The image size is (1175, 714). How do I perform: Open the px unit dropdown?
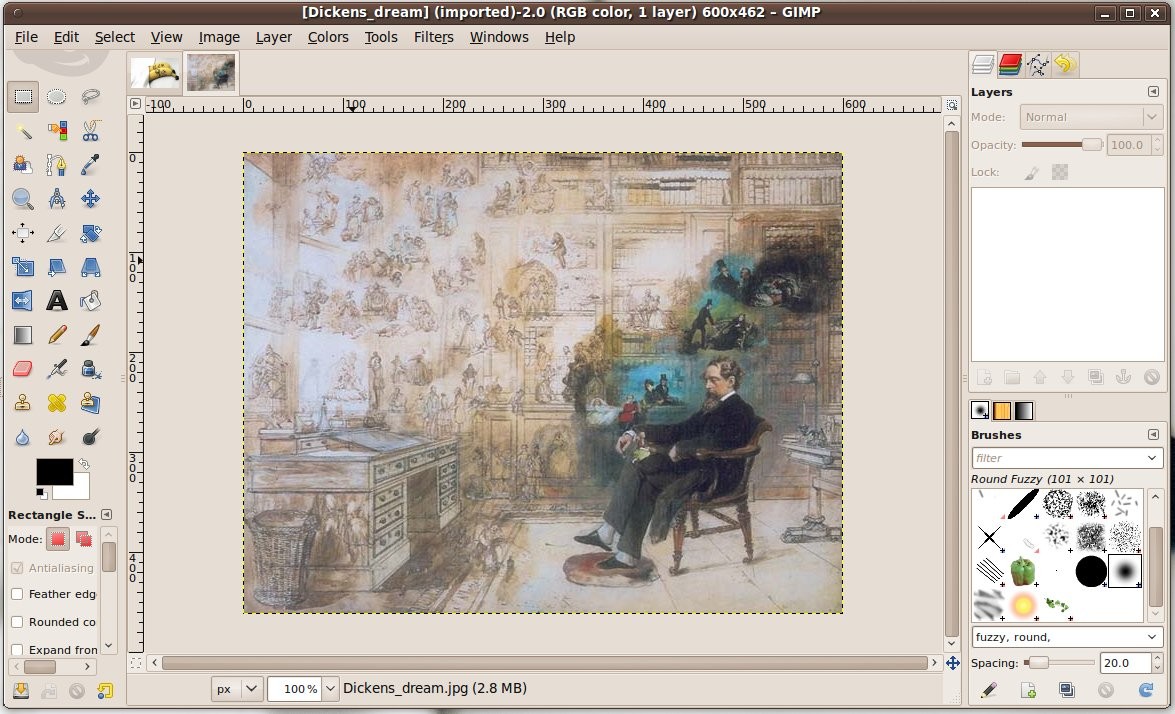point(236,689)
